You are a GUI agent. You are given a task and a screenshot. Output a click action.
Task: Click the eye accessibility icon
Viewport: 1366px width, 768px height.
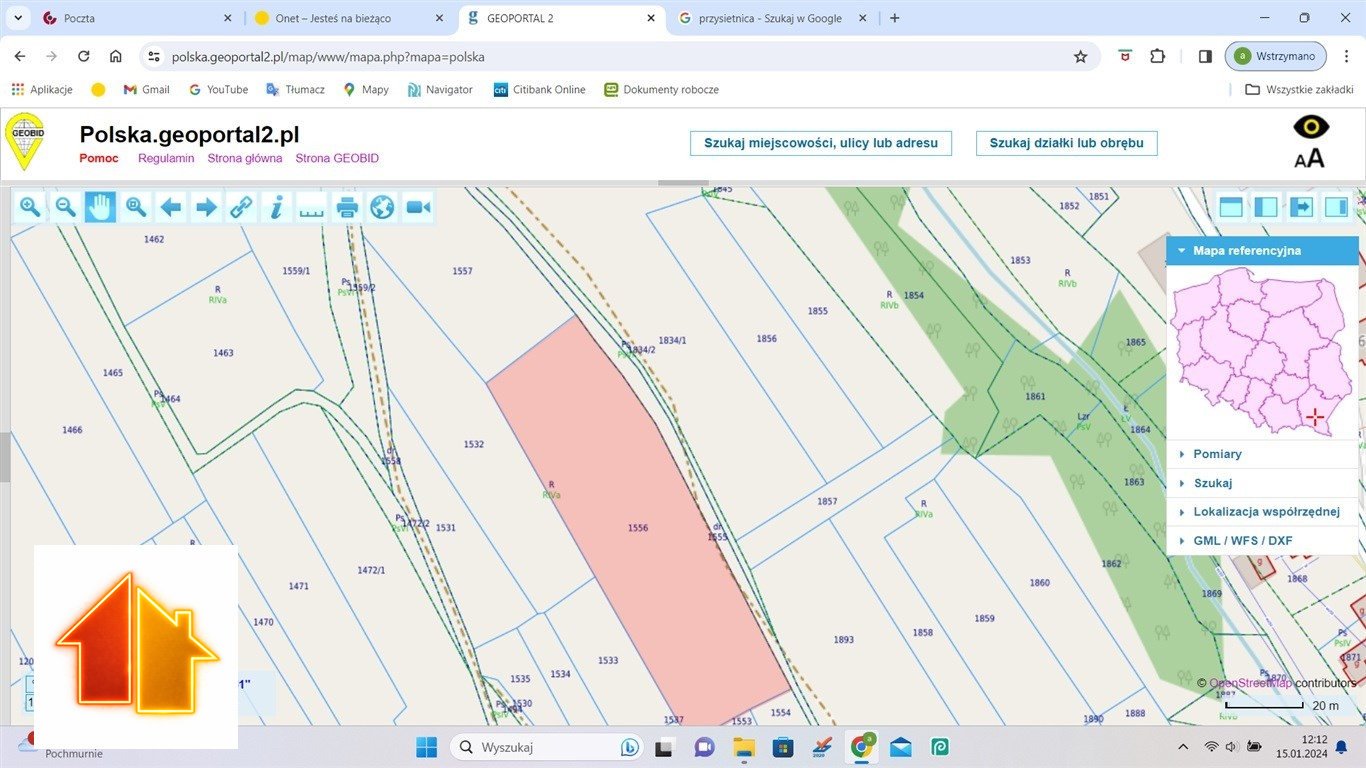pos(1311,127)
